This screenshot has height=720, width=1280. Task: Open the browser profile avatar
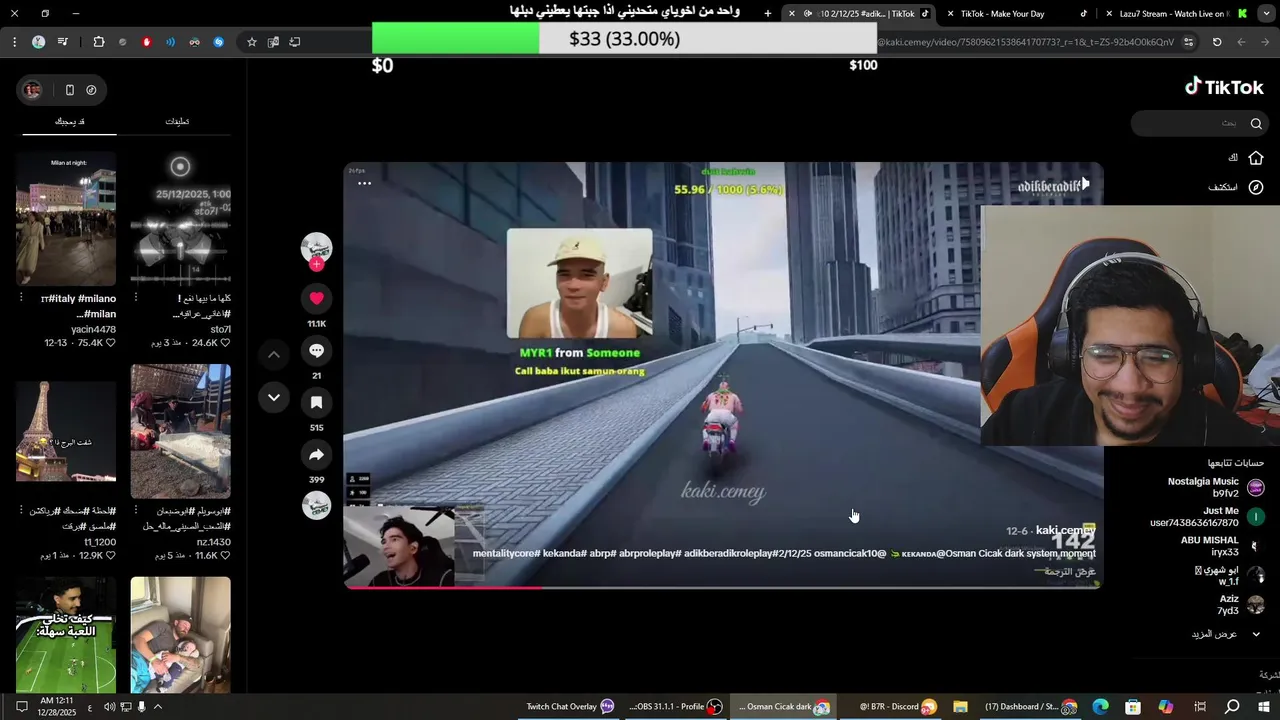click(38, 42)
